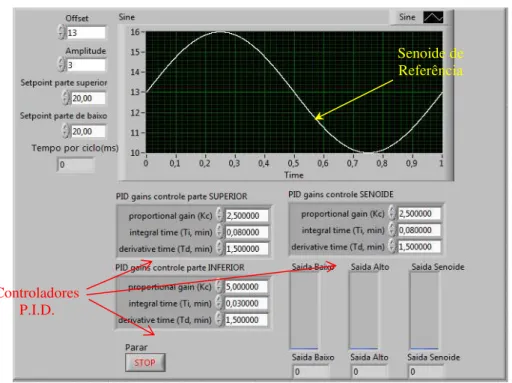Select the Amplitude value field showing 3
Viewport: 512px width, 383px height.
coord(86,65)
